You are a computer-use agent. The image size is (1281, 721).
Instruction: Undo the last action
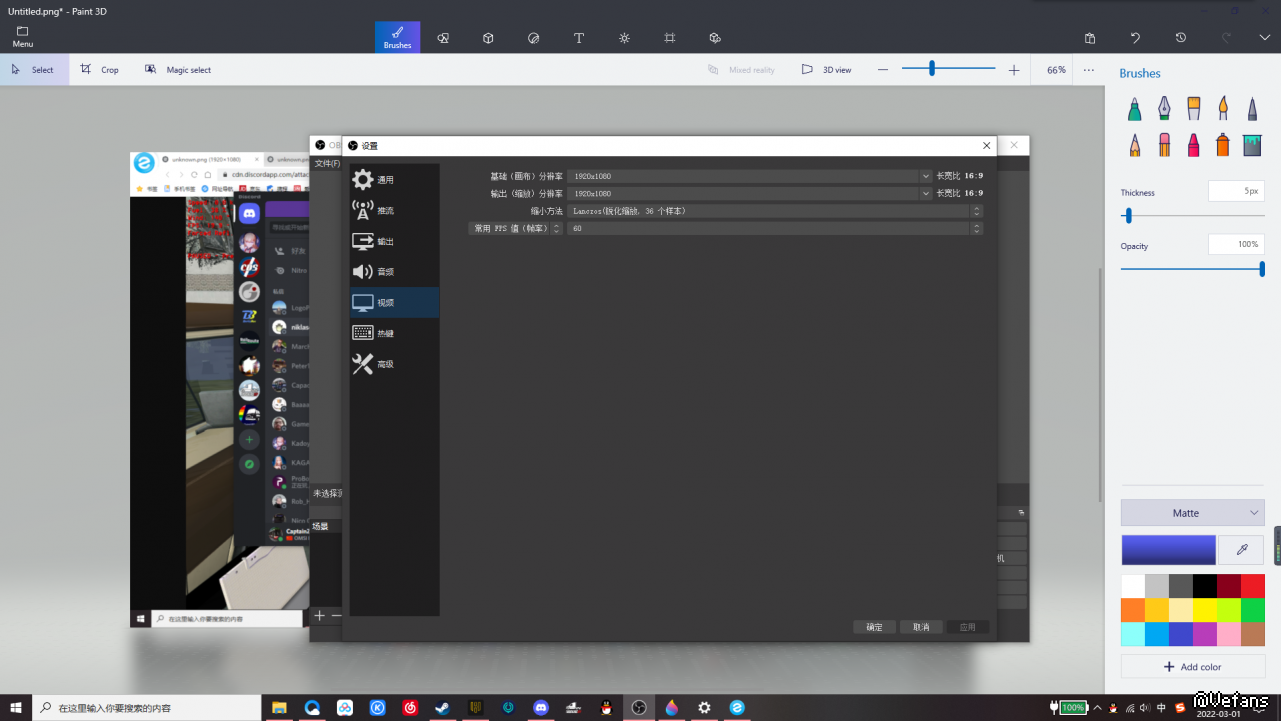tap(1135, 38)
